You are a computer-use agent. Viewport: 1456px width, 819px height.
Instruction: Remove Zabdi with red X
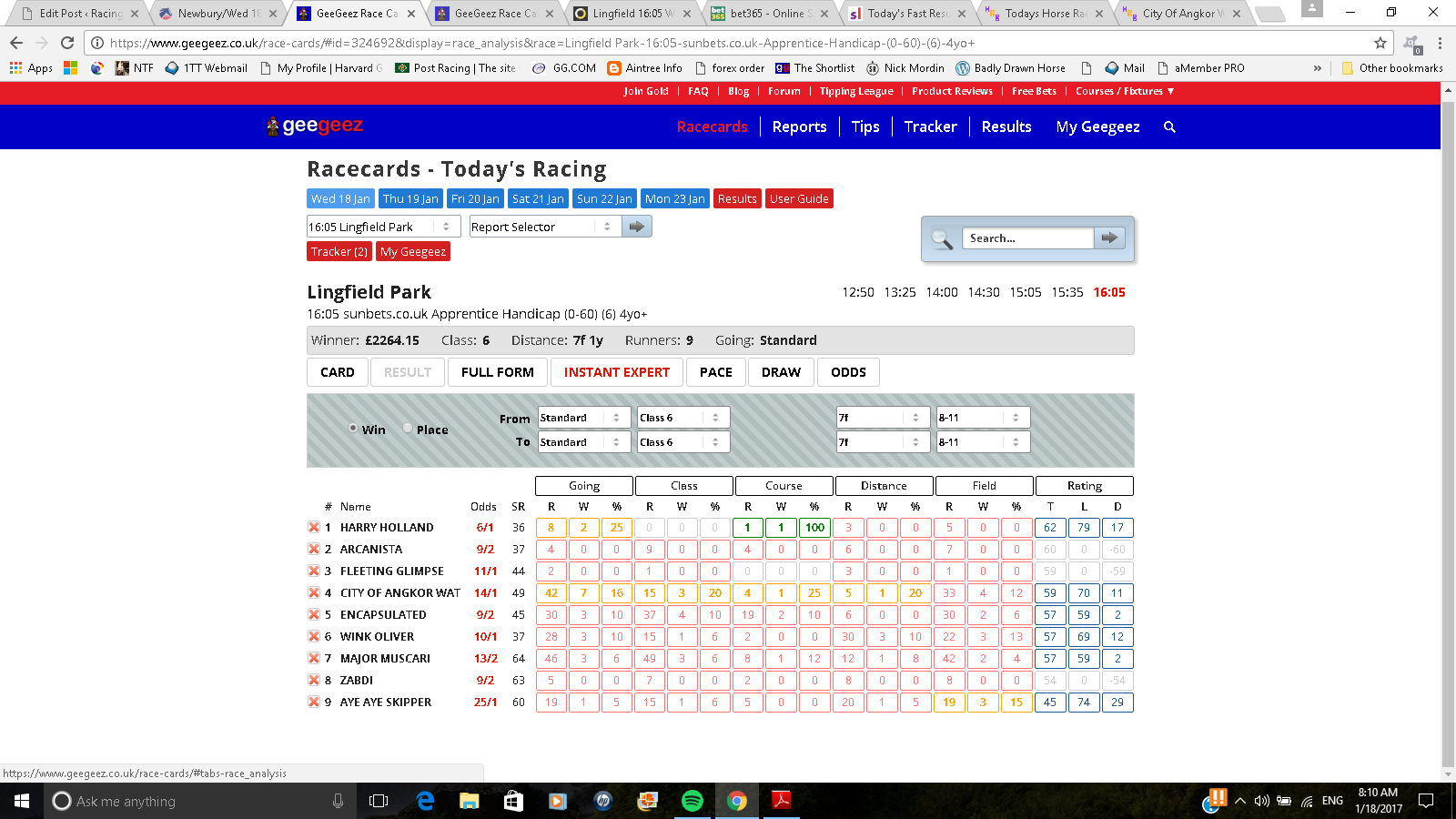point(314,680)
